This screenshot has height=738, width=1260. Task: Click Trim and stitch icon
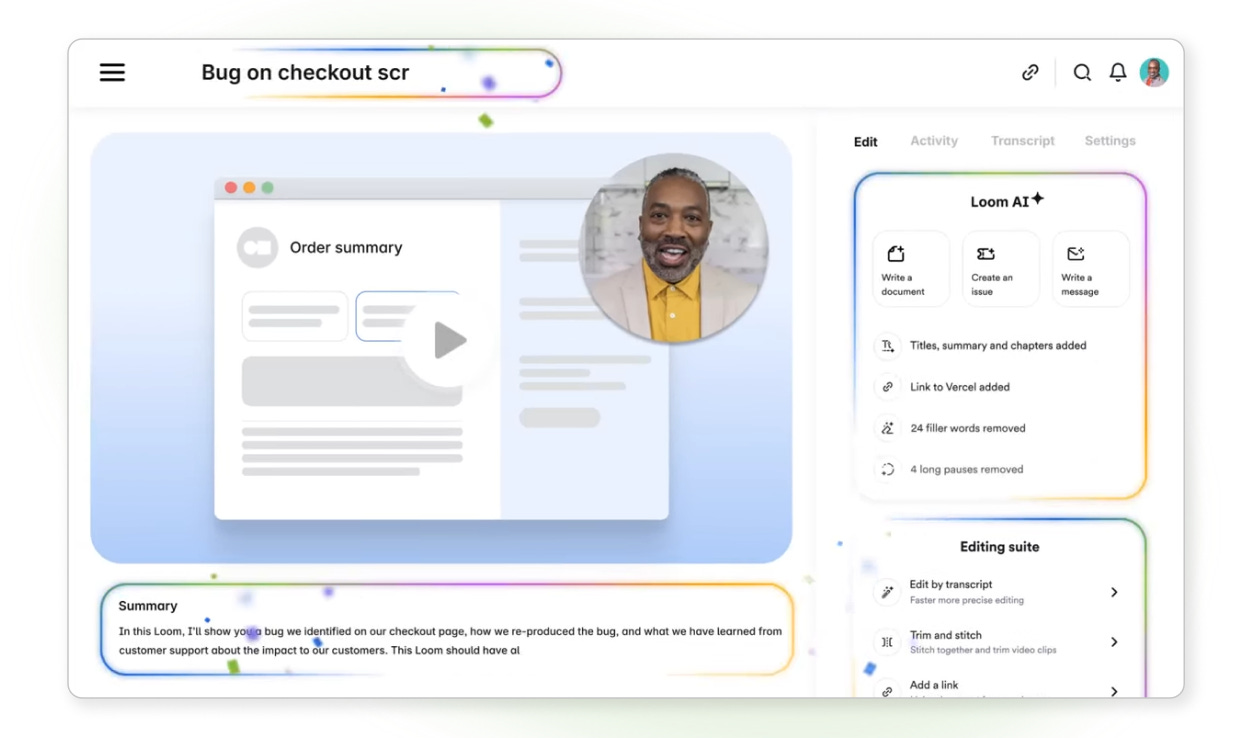tap(887, 642)
